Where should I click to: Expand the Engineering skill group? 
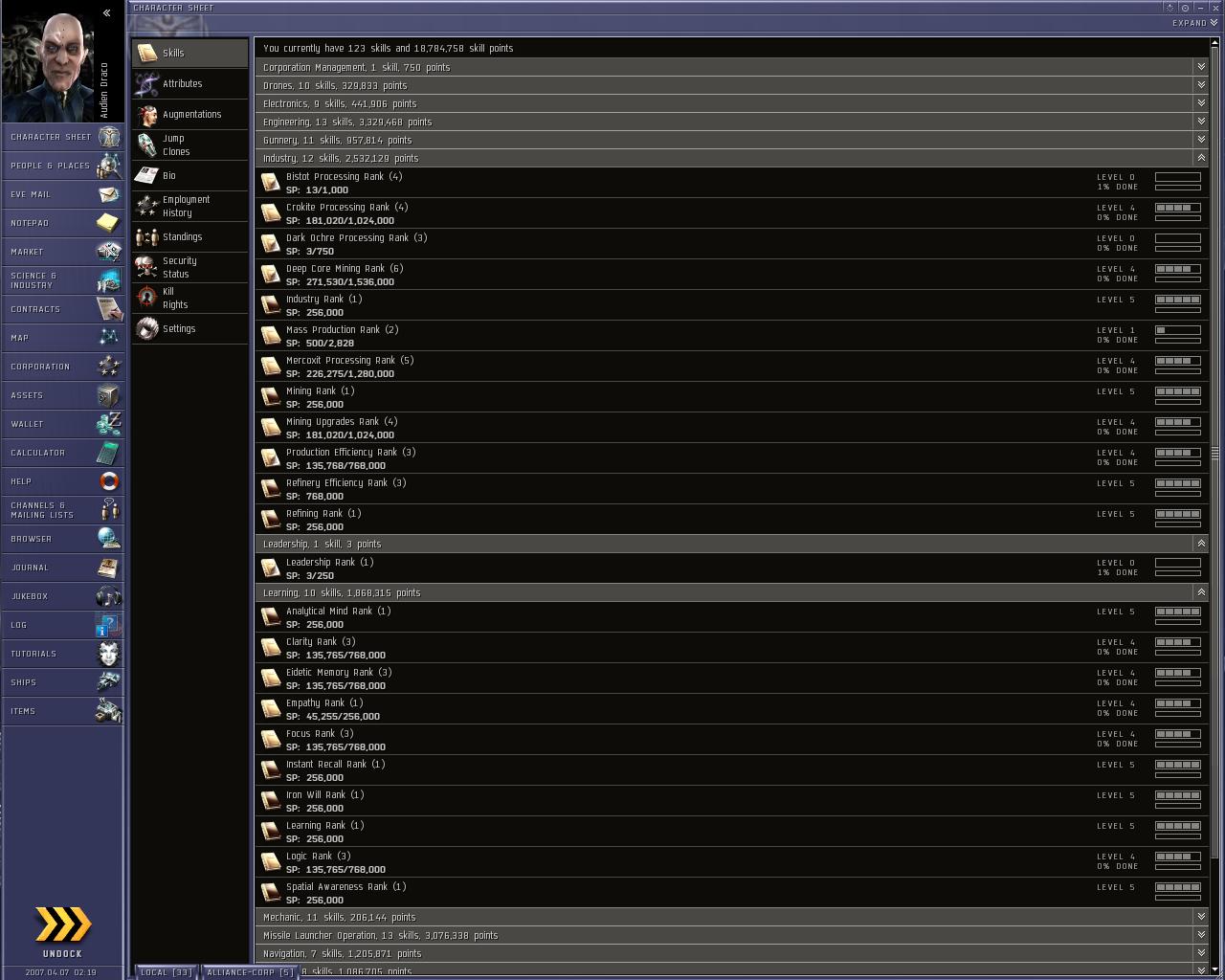tap(1201, 122)
